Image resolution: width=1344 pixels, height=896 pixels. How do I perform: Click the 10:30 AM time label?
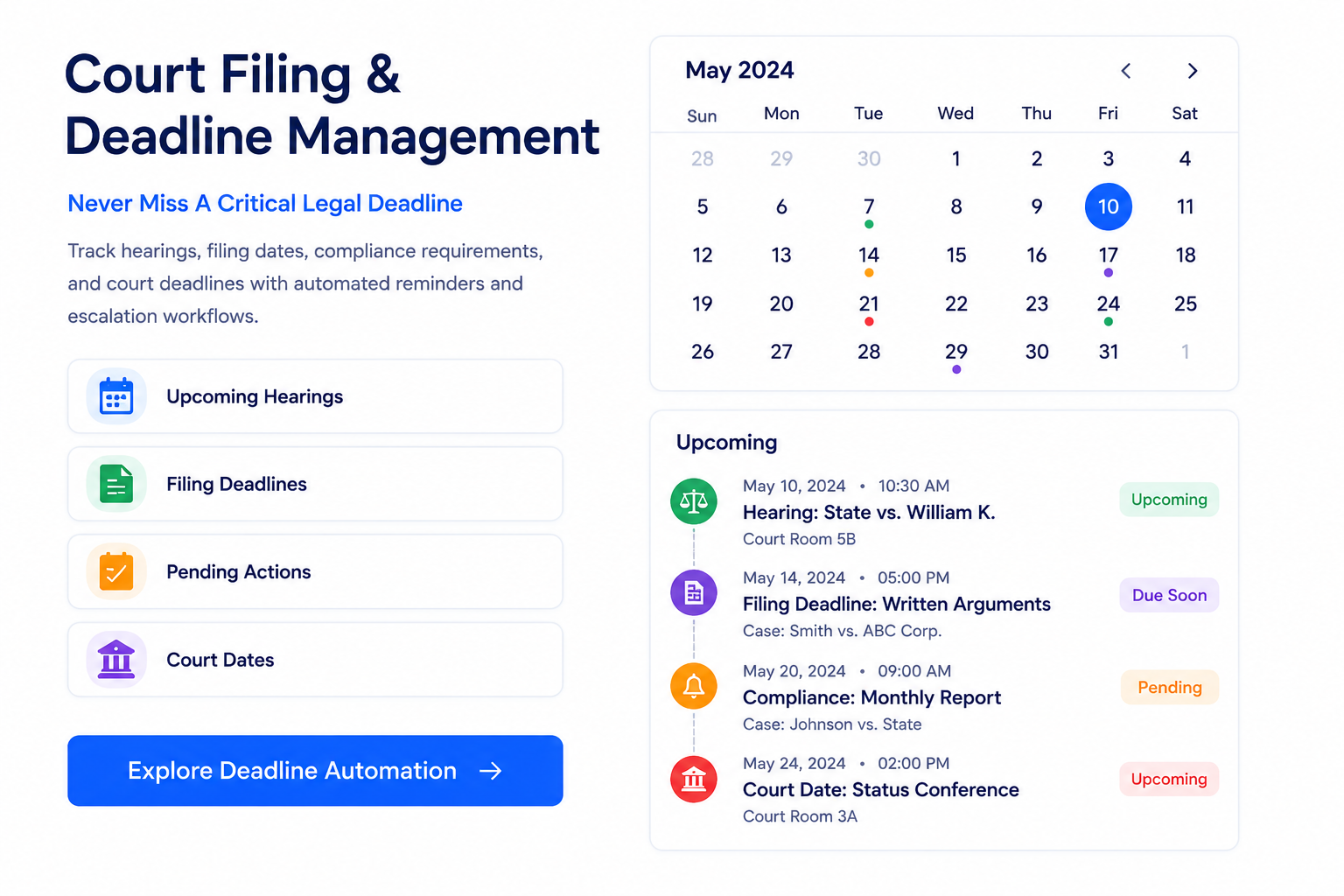(913, 486)
